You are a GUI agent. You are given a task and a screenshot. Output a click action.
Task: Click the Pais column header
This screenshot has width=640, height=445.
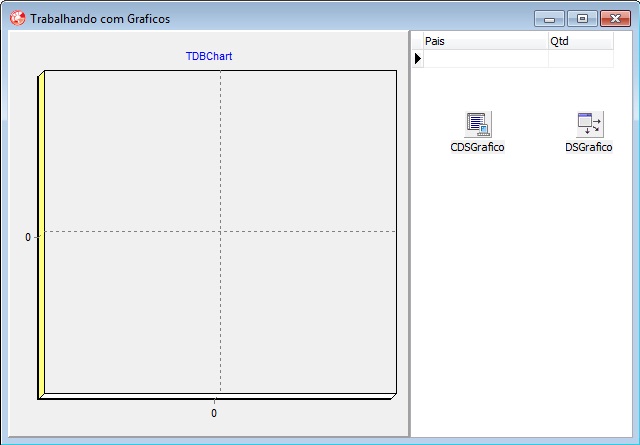tap(484, 41)
